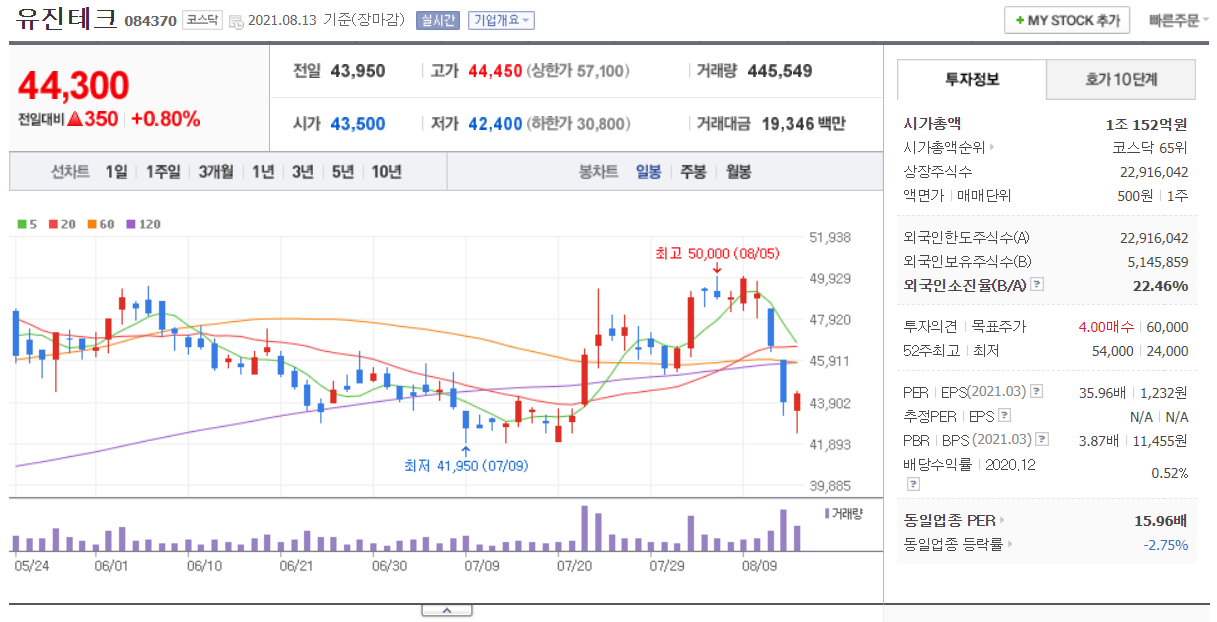
Task: Click the orange 60-day moving average legend
Action: click(x=101, y=224)
